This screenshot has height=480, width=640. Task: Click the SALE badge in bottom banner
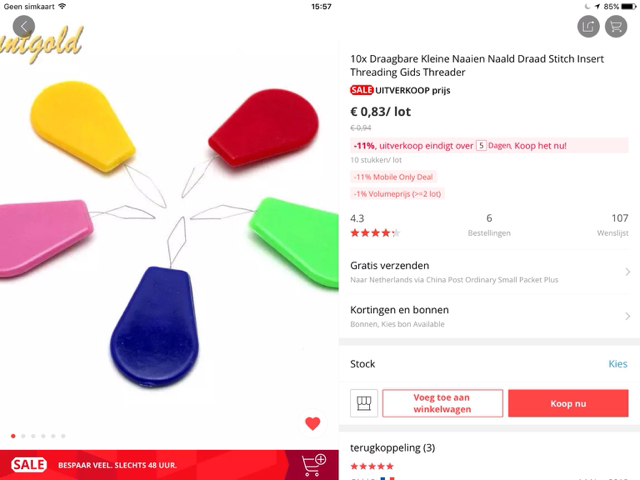[29, 464]
